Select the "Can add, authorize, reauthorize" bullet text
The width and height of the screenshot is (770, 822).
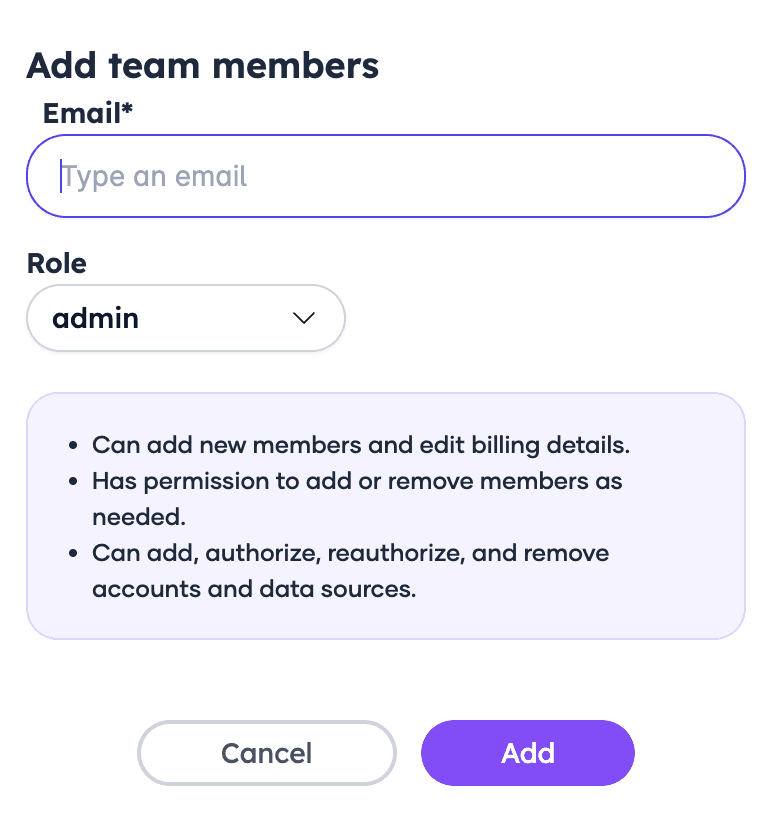point(350,553)
